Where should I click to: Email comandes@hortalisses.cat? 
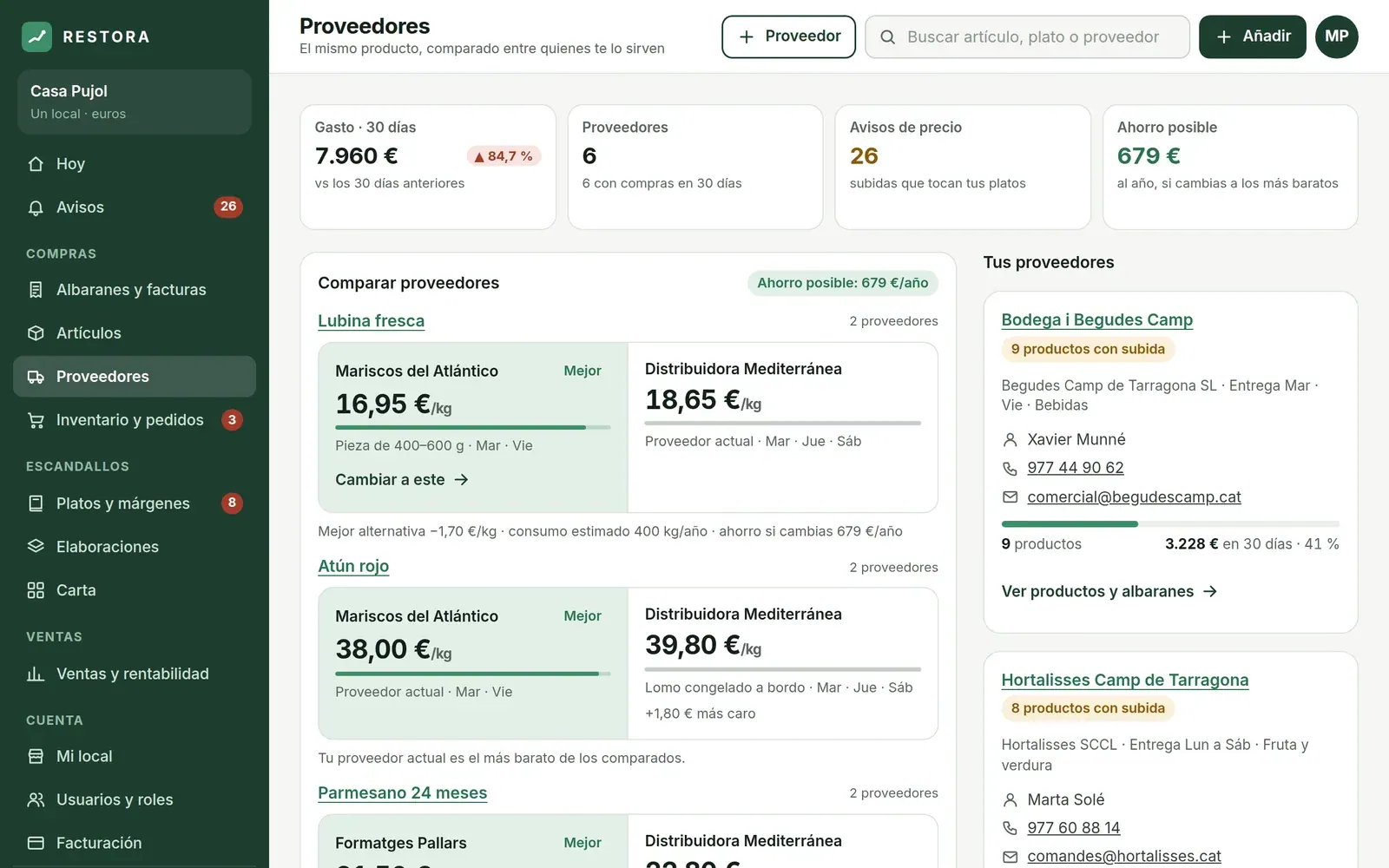tap(1123, 856)
